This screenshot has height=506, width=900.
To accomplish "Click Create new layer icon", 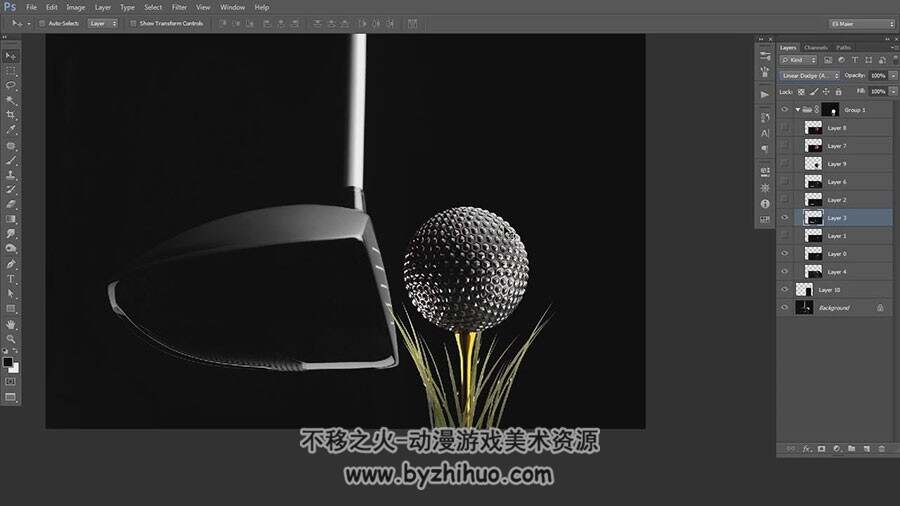I will point(867,449).
